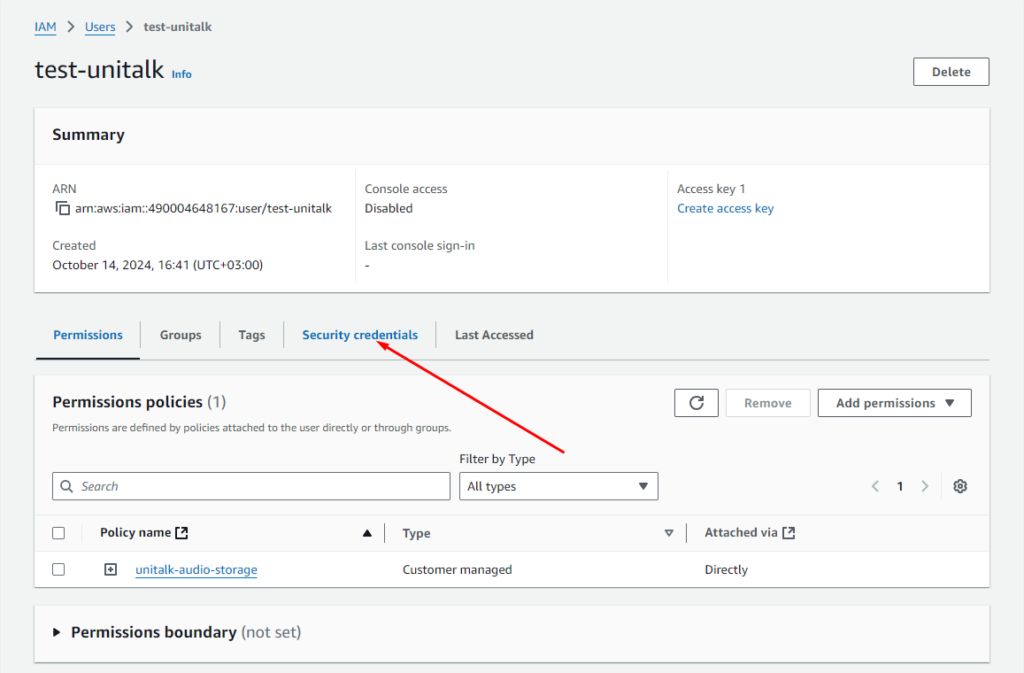Check the unitalk-audio-storage policy checkbox

click(58, 570)
